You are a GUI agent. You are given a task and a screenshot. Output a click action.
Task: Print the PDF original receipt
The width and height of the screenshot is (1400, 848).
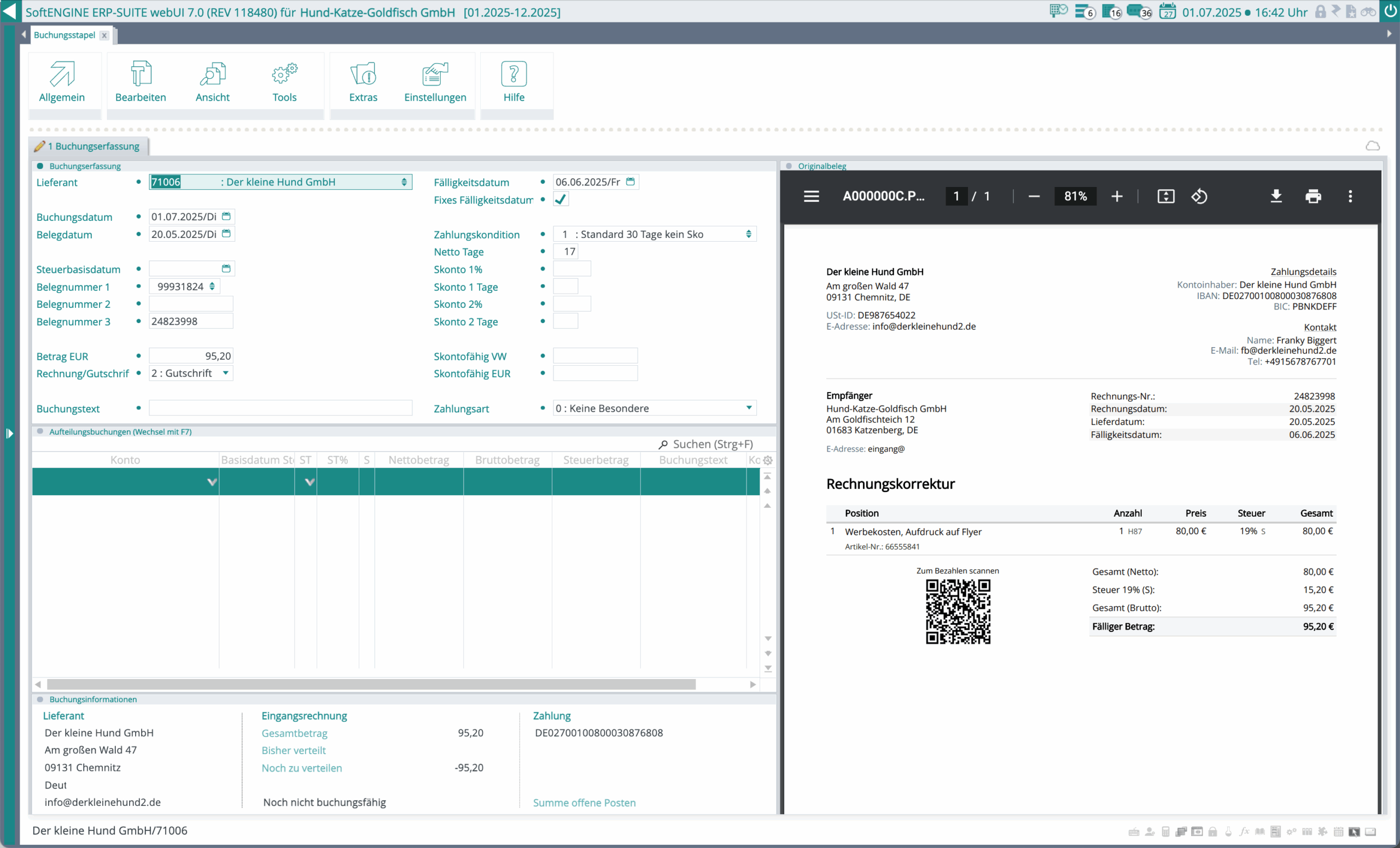[1313, 196]
